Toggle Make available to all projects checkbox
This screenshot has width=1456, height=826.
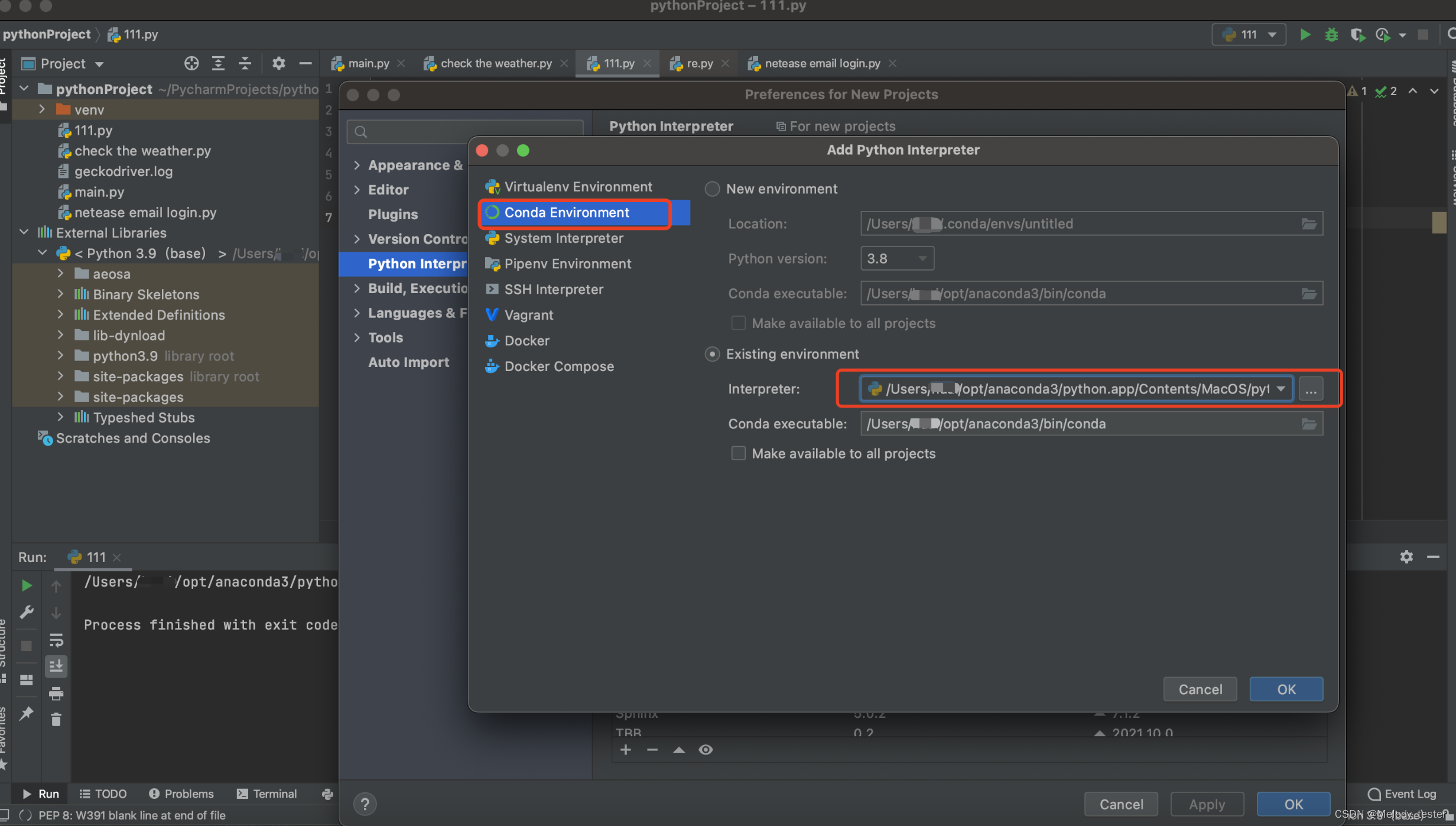pos(737,453)
